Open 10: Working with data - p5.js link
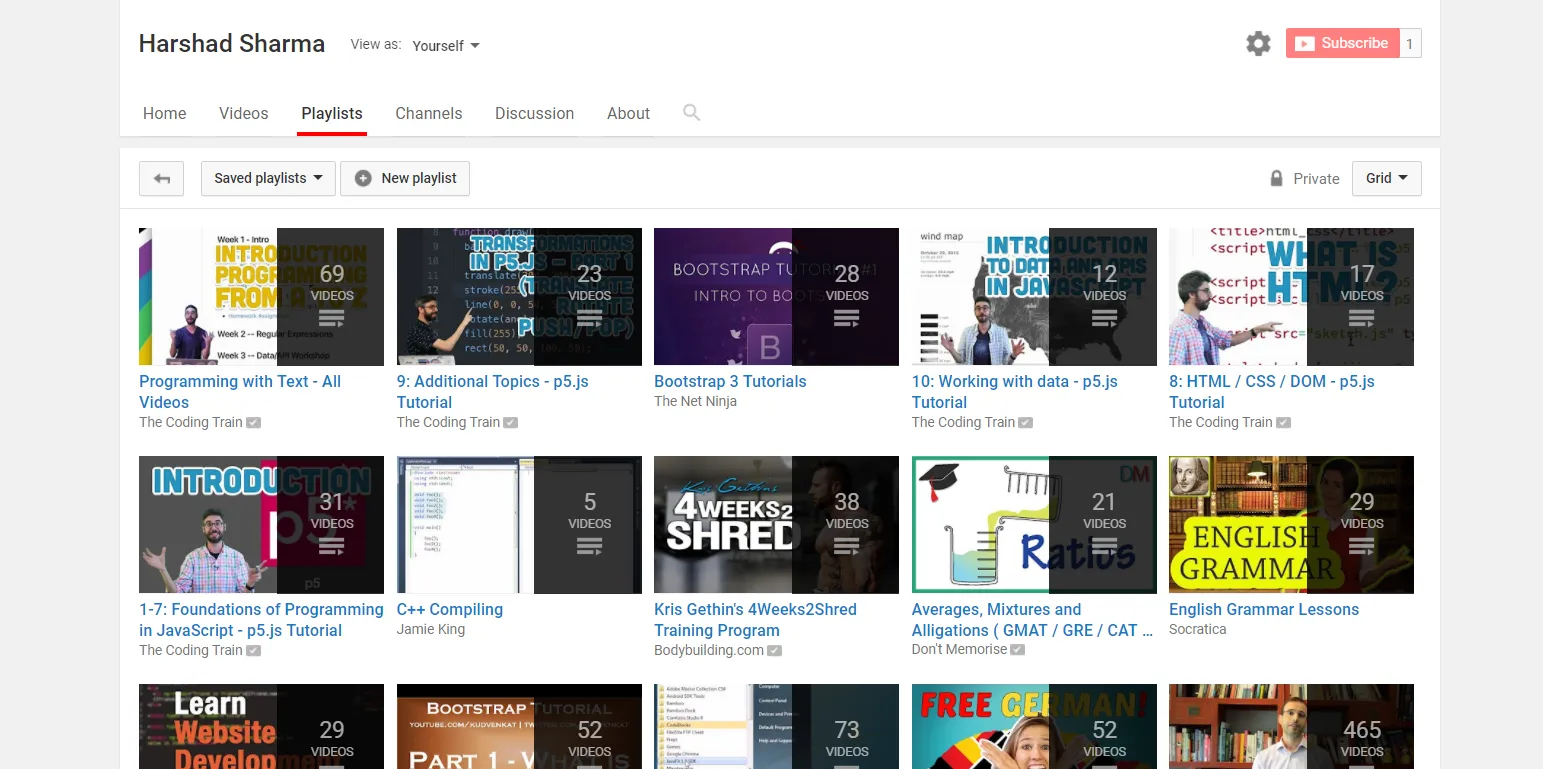 pyautogui.click(x=1015, y=391)
